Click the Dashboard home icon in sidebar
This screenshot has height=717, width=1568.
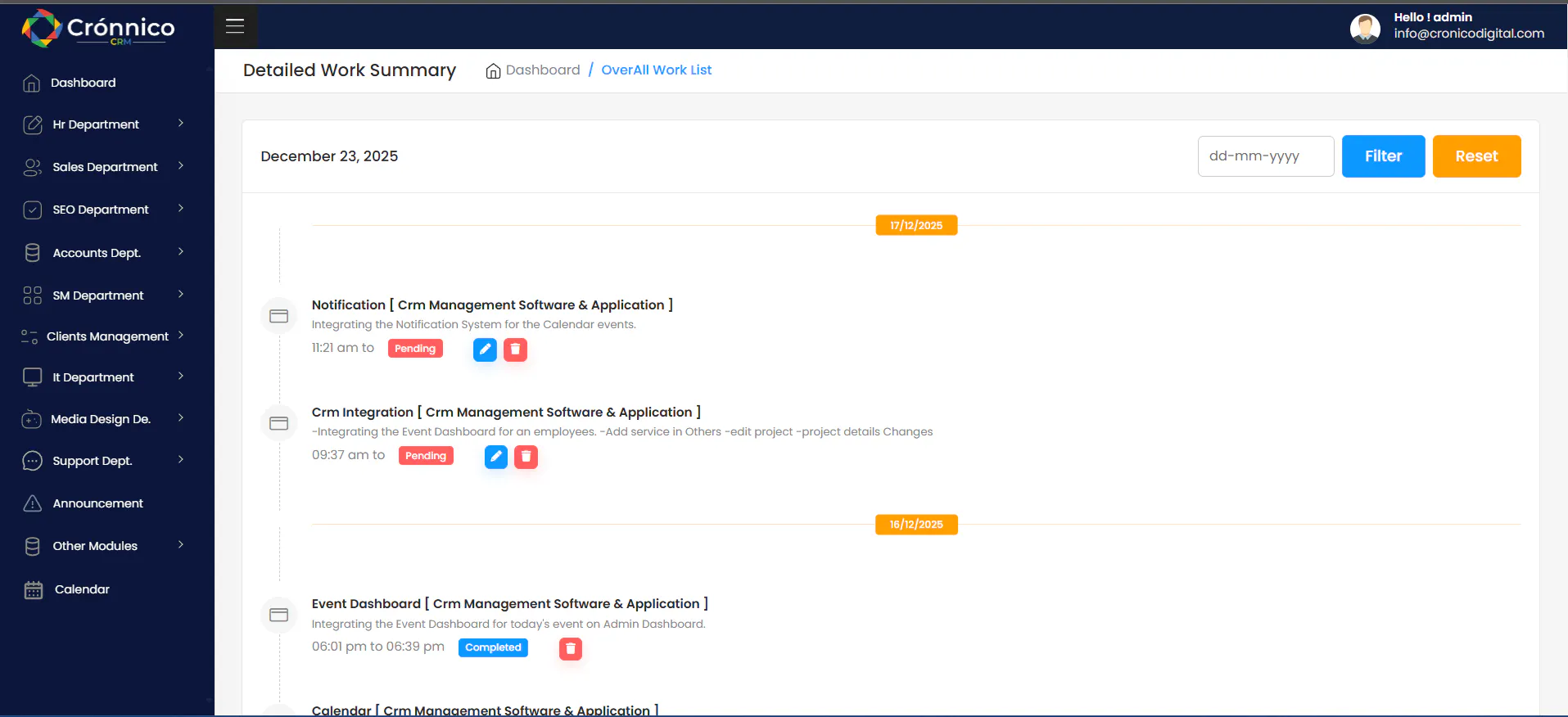pyautogui.click(x=32, y=83)
